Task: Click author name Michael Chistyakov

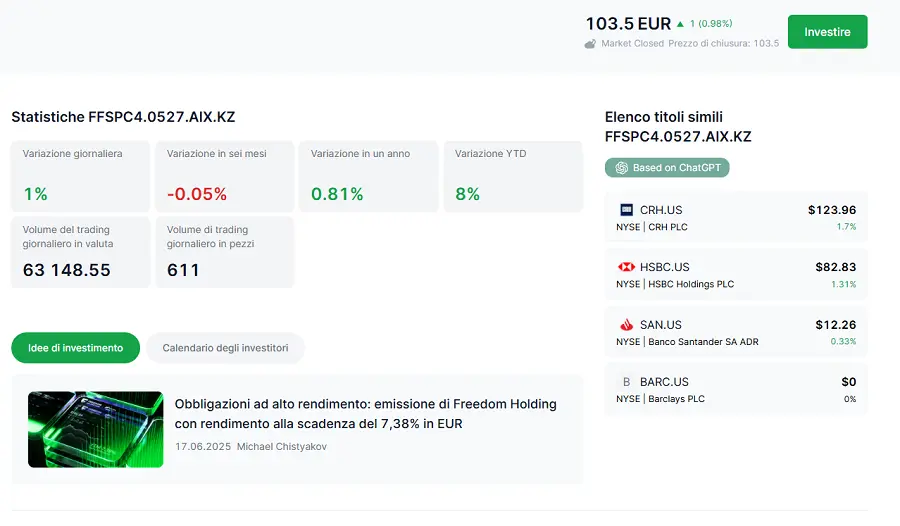Action: pyautogui.click(x=281, y=446)
